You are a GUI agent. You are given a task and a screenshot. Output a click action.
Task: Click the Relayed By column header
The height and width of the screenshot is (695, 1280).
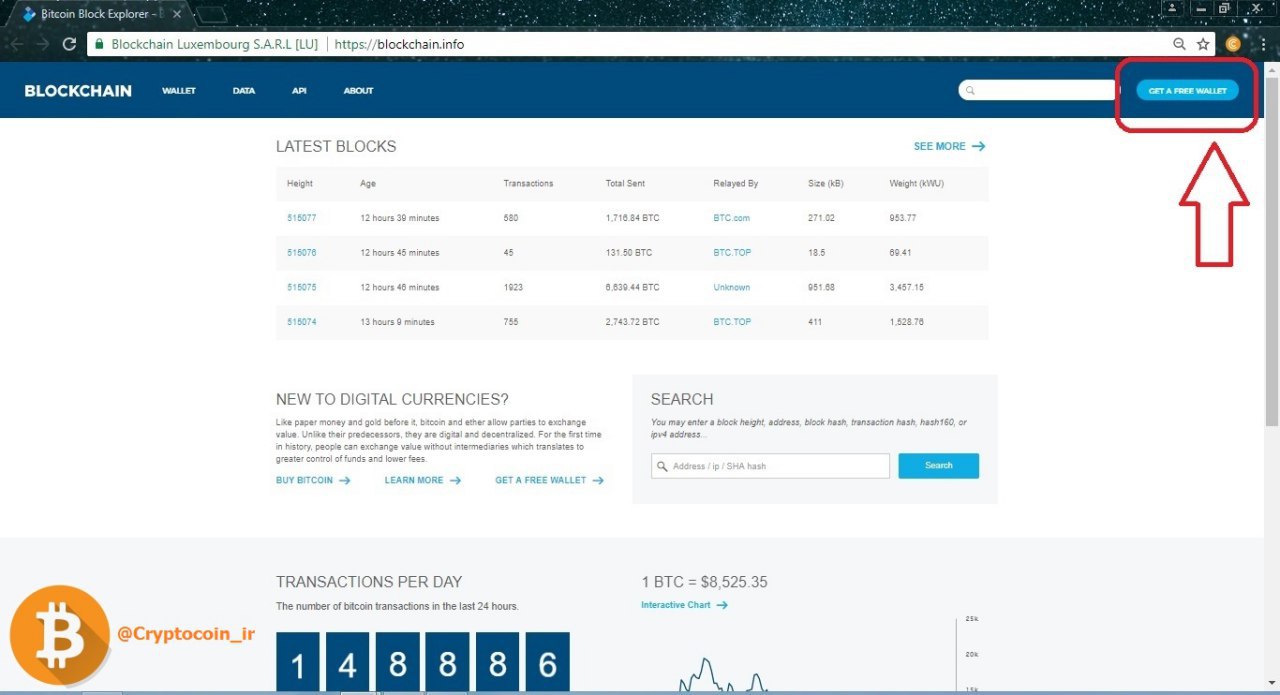(x=735, y=184)
